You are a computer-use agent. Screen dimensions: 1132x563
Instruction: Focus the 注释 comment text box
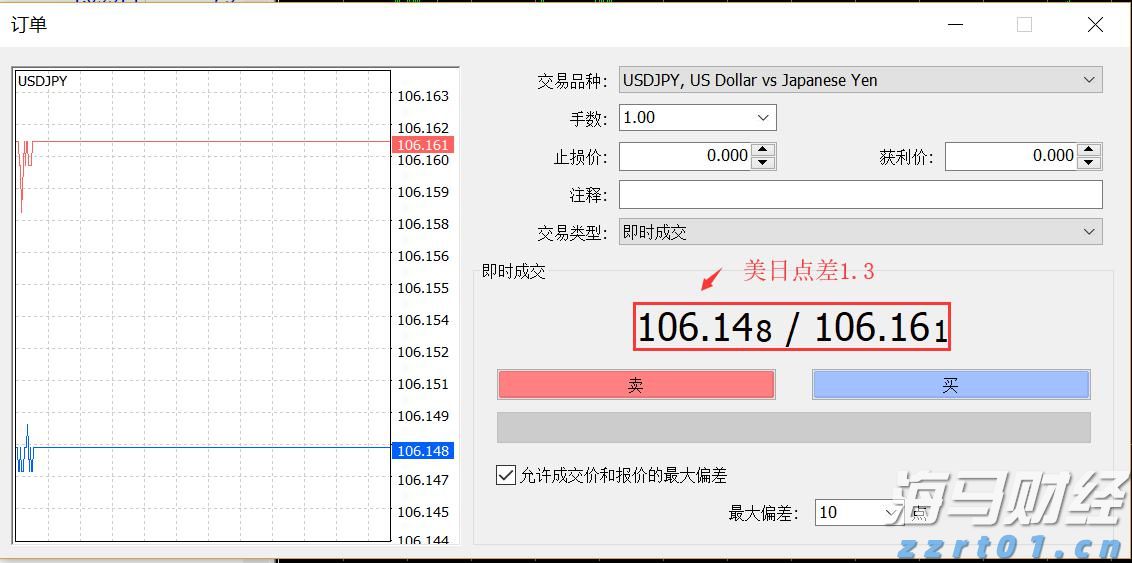pyautogui.click(x=860, y=194)
